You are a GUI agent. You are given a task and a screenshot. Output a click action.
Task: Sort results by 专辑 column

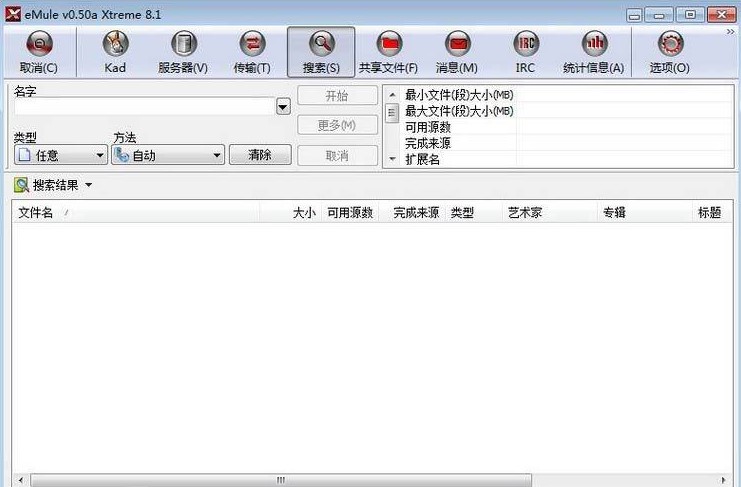click(646, 213)
